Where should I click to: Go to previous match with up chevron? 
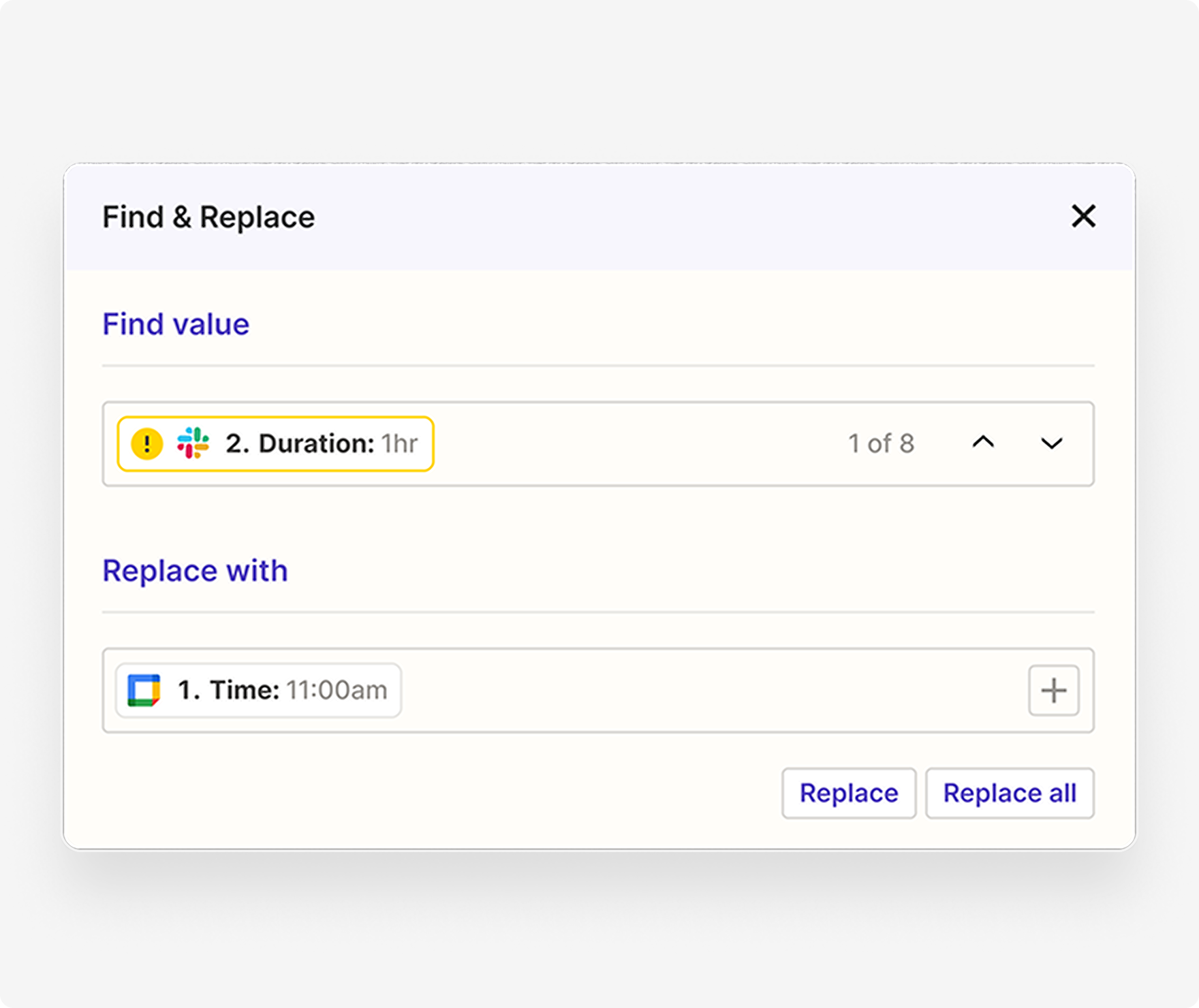coord(983,443)
